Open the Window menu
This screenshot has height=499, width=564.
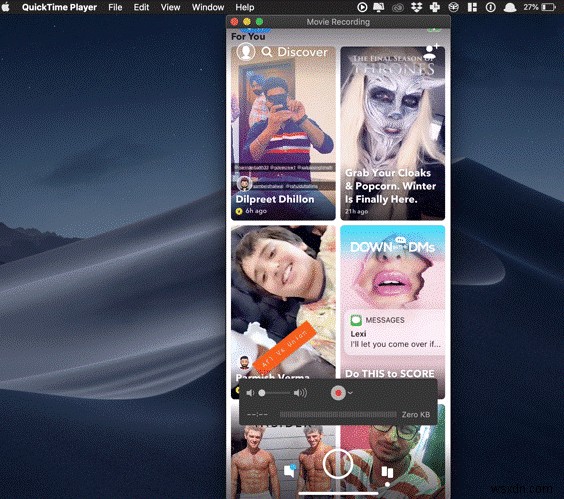[x=208, y=7]
